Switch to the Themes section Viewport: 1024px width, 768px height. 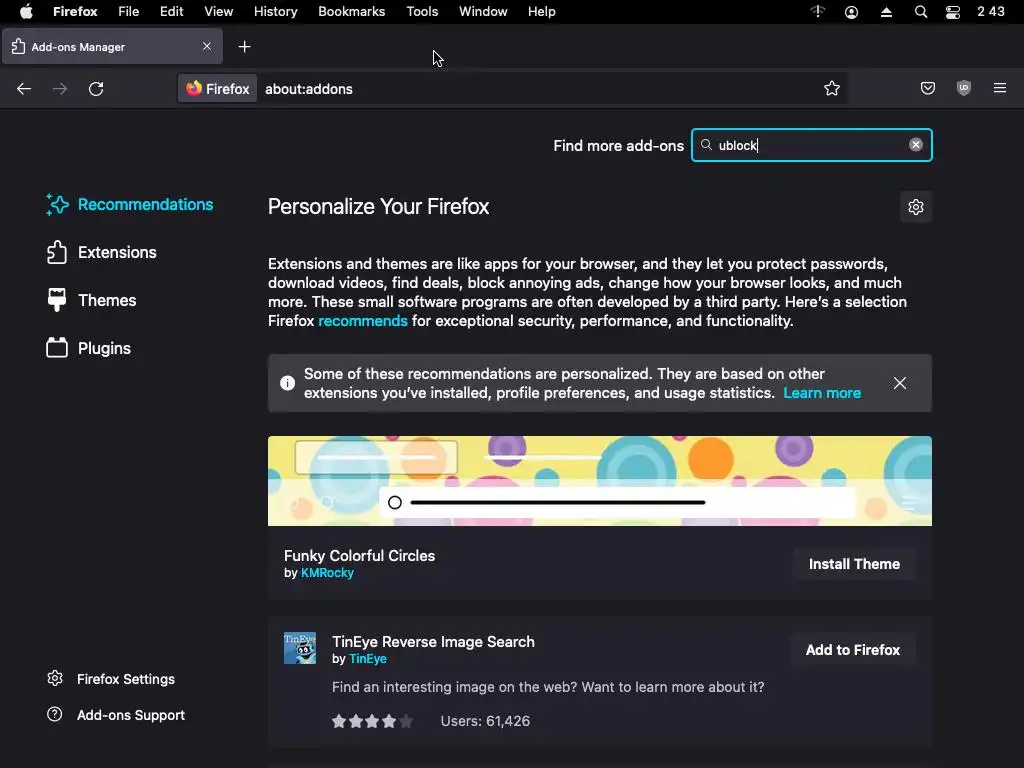(x=107, y=300)
